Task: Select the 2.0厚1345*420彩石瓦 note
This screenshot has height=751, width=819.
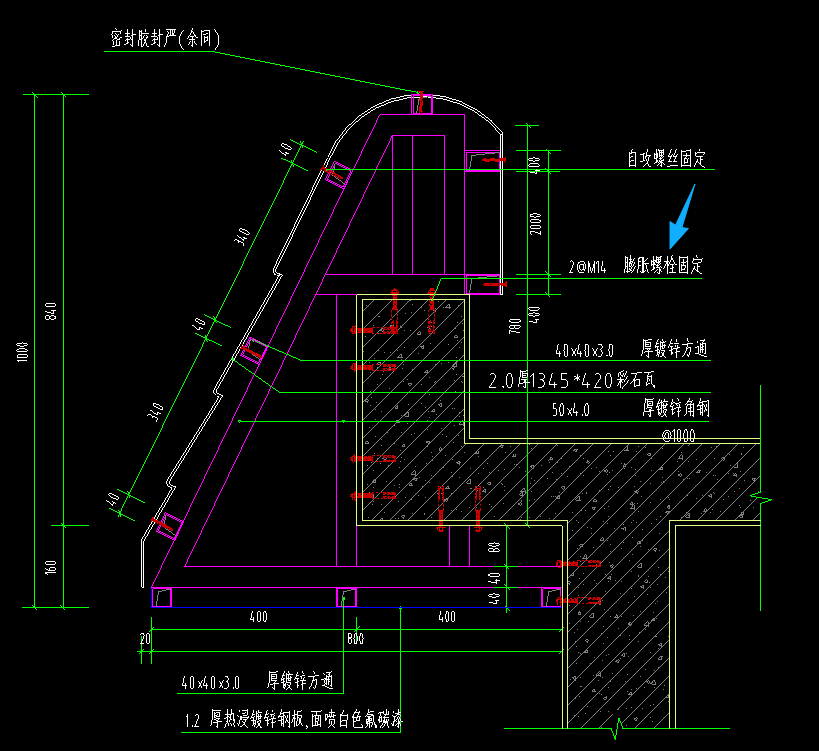Action: (571, 380)
